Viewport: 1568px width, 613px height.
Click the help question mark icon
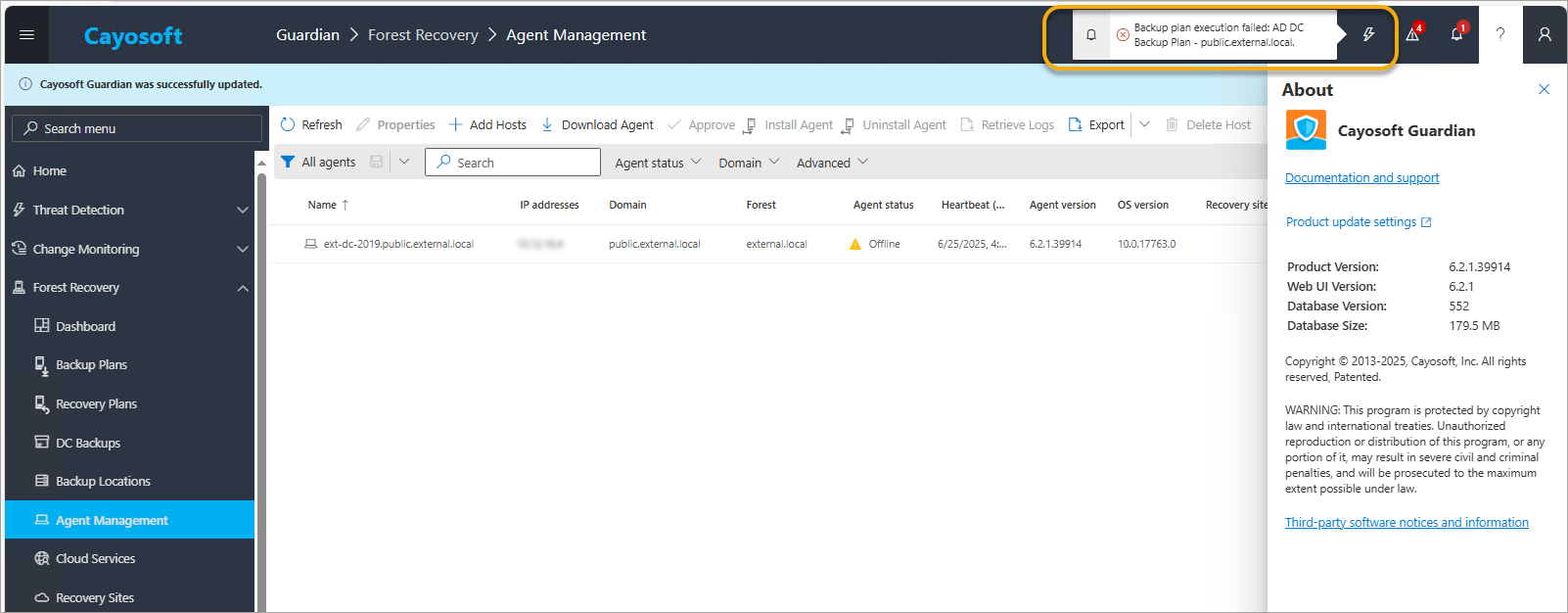[1500, 35]
